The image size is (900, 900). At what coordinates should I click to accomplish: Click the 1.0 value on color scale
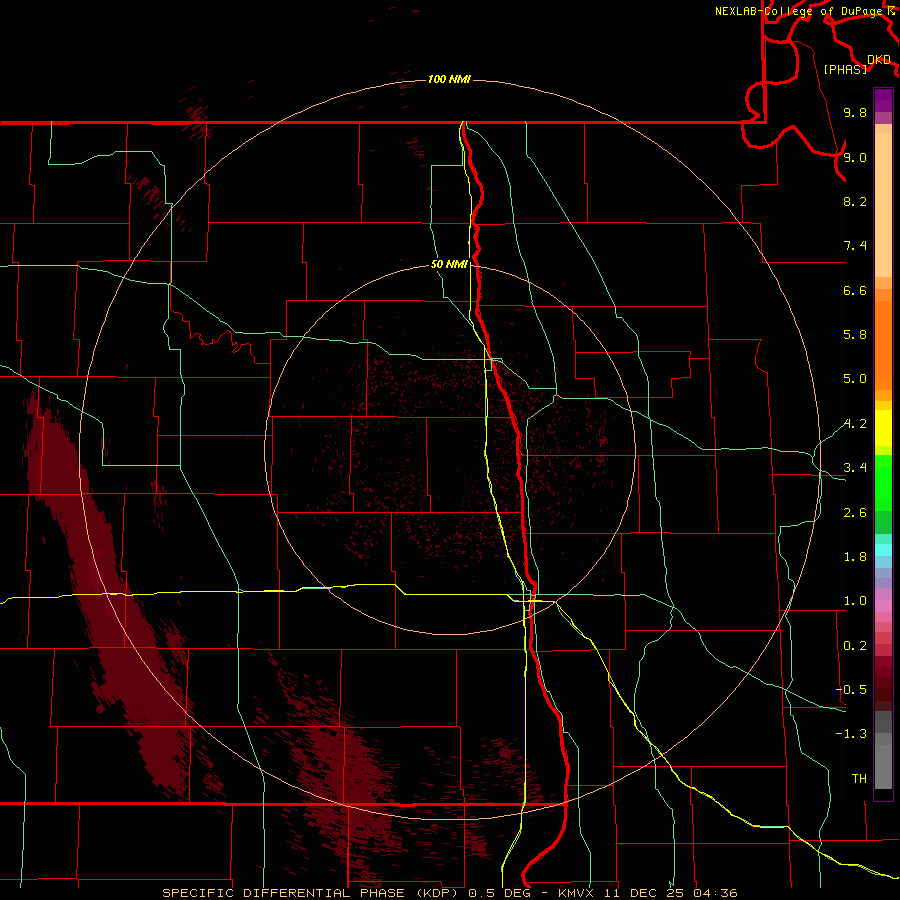click(855, 601)
